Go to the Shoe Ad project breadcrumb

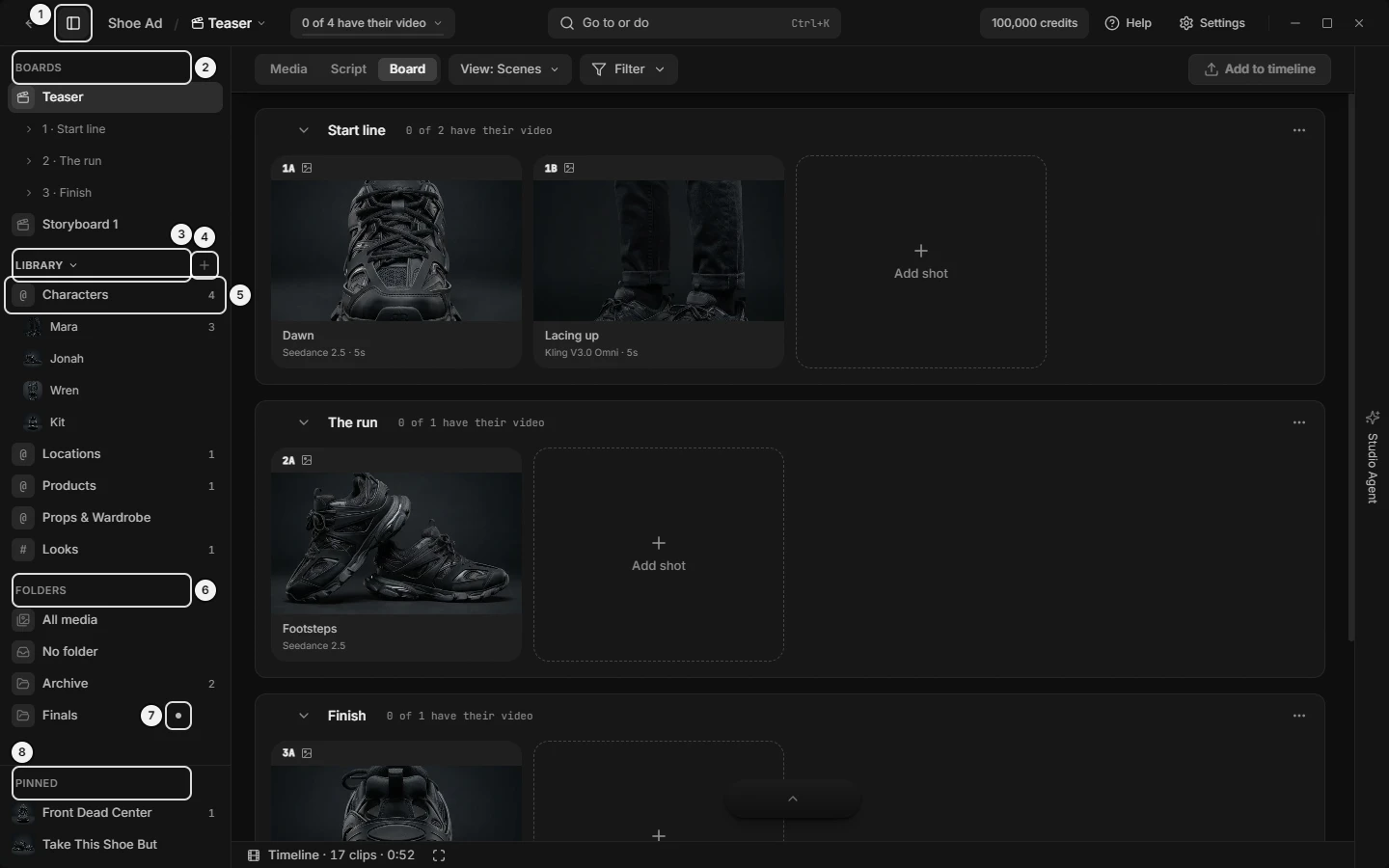tap(135, 23)
